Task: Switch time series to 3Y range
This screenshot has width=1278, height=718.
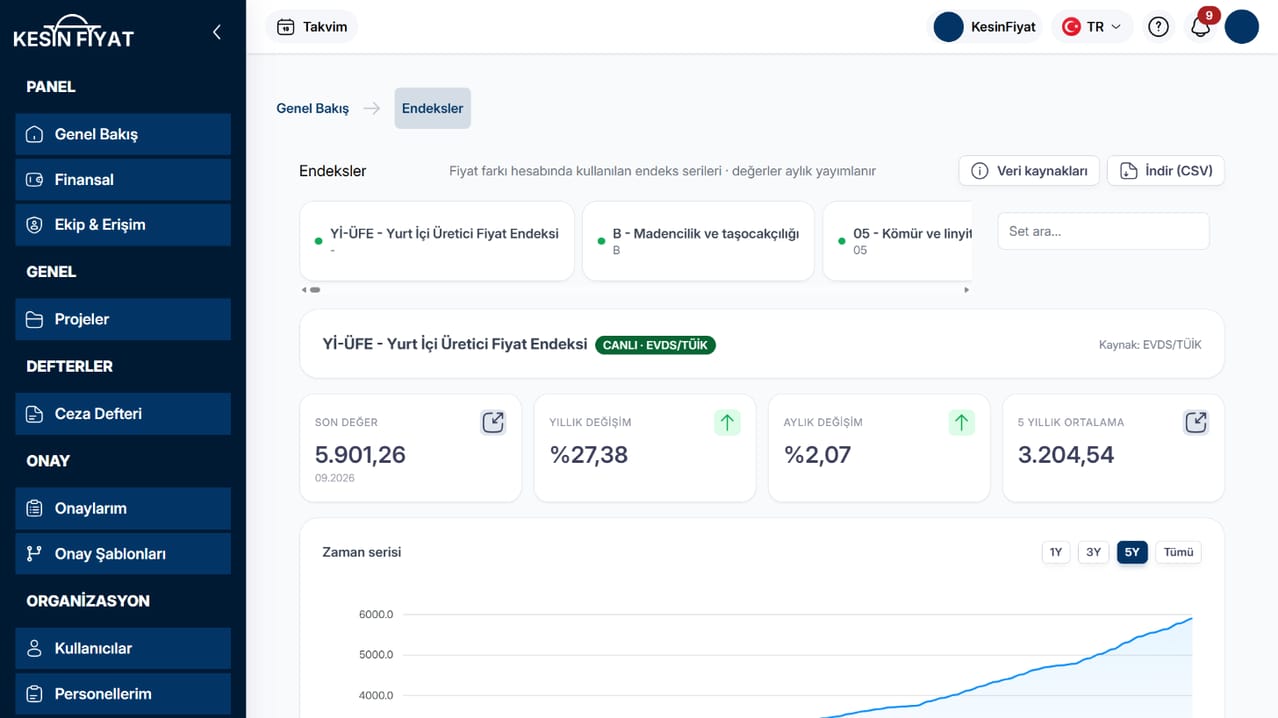Action: pos(1094,552)
